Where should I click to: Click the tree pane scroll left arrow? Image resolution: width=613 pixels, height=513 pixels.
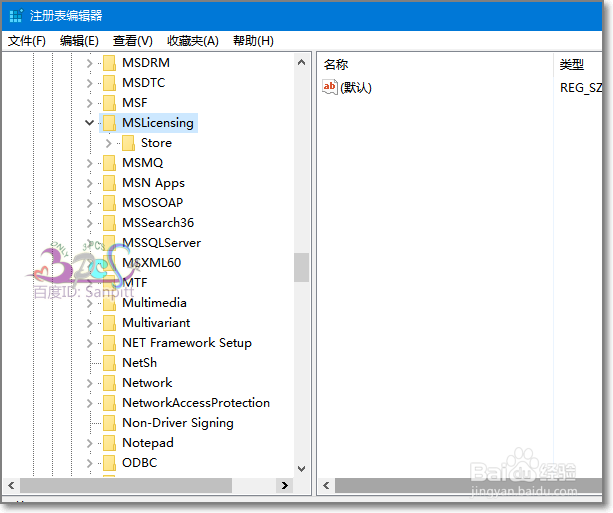pyautogui.click(x=11, y=486)
